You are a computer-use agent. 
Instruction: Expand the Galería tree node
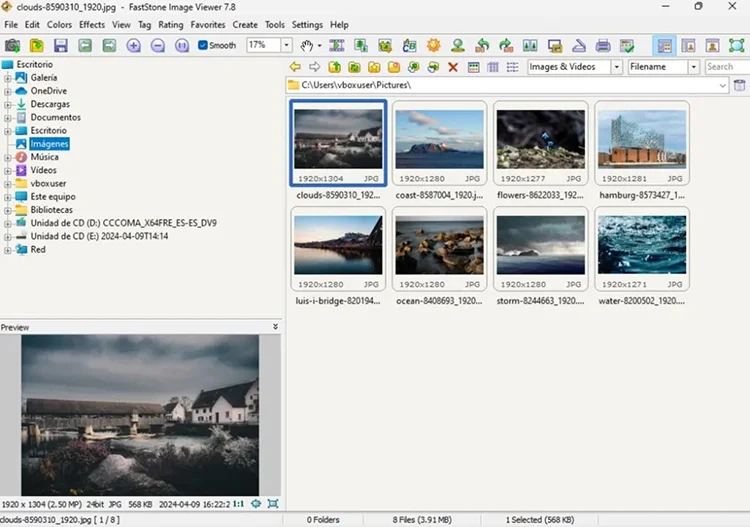[x=7, y=78]
